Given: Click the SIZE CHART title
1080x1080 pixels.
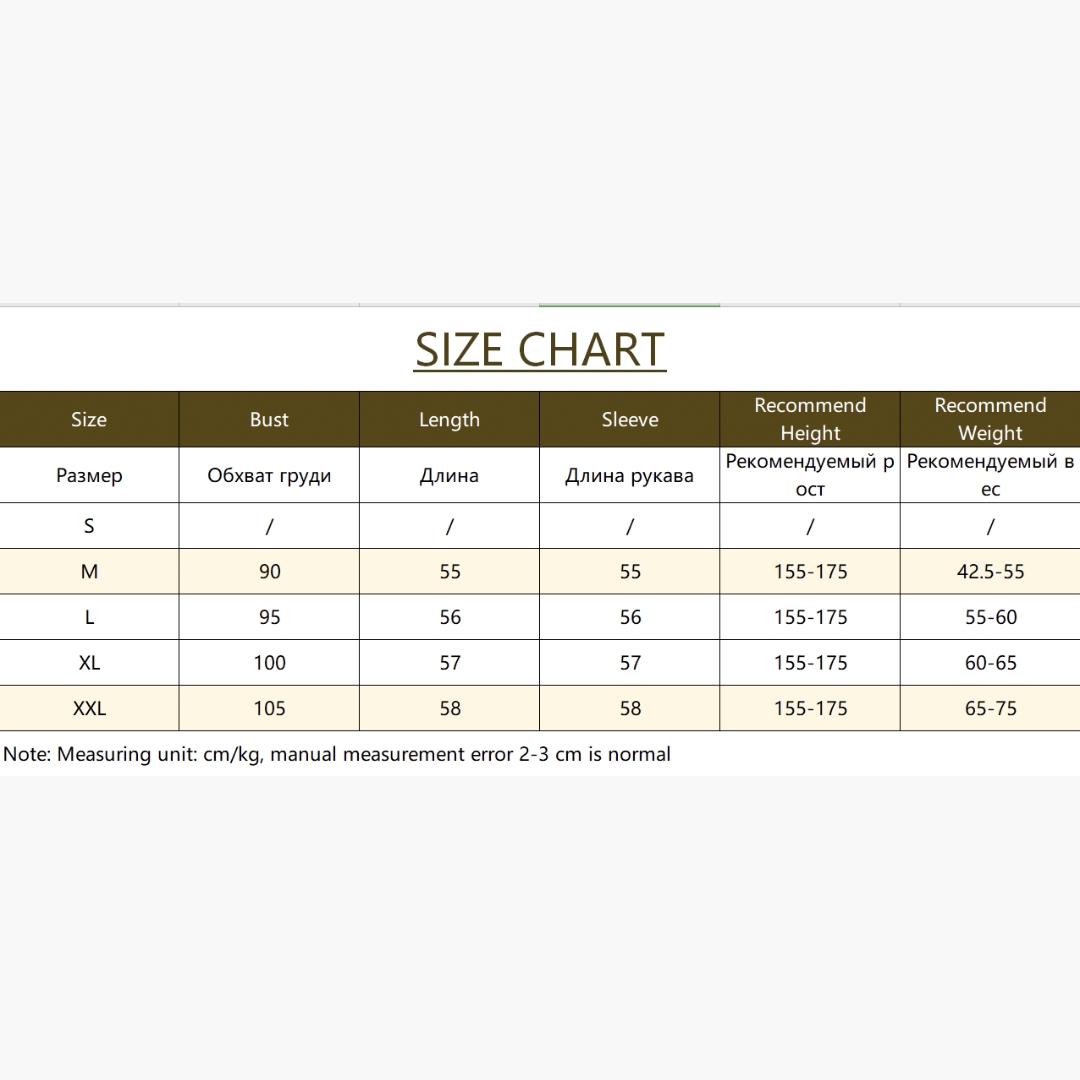Looking at the screenshot, I should [x=540, y=350].
